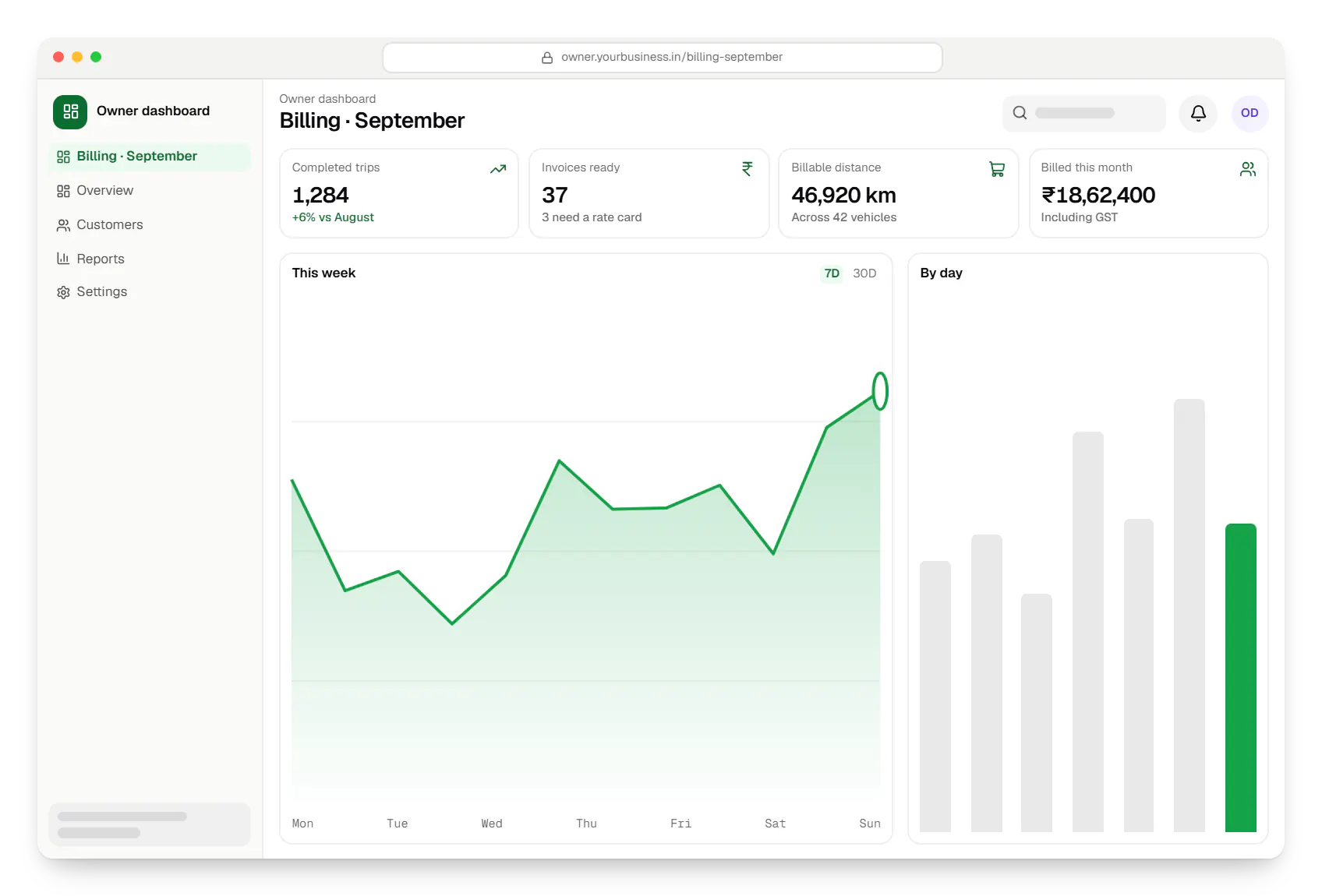Click the cart icon in Billable distance
Screen dimensions: 1322x896
point(997,169)
